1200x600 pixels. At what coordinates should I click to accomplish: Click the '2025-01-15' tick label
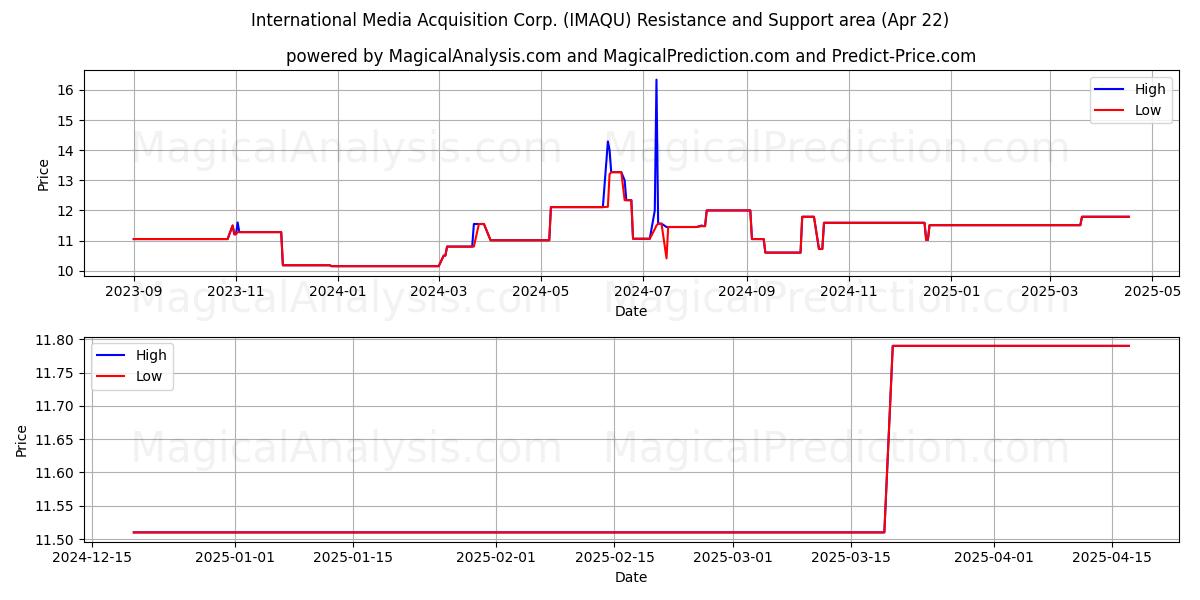click(x=351, y=557)
